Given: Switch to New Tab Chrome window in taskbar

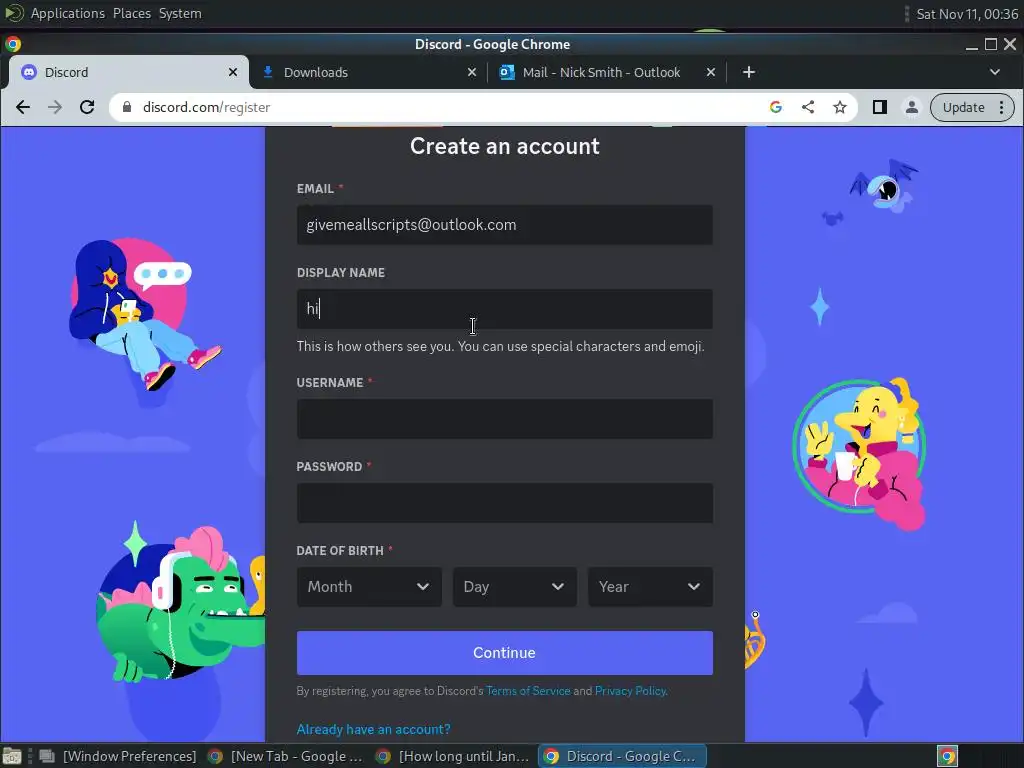Looking at the screenshot, I should (285, 756).
